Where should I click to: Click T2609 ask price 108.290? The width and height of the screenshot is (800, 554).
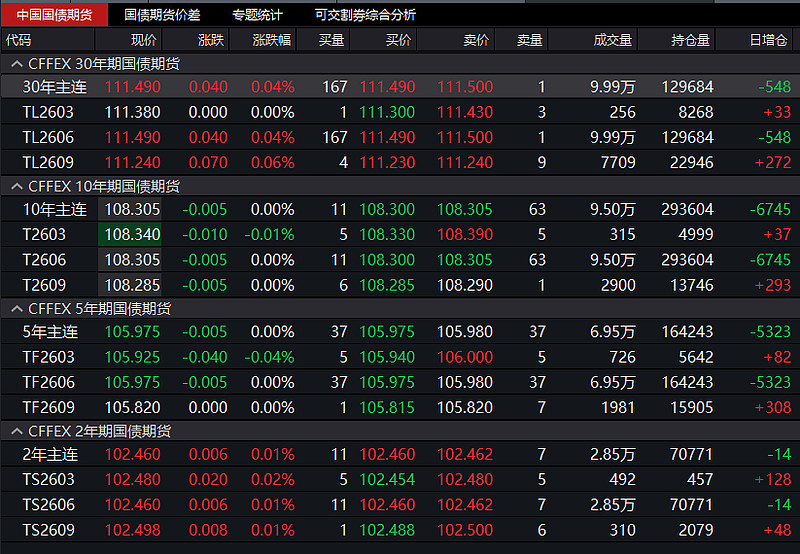[x=465, y=285]
